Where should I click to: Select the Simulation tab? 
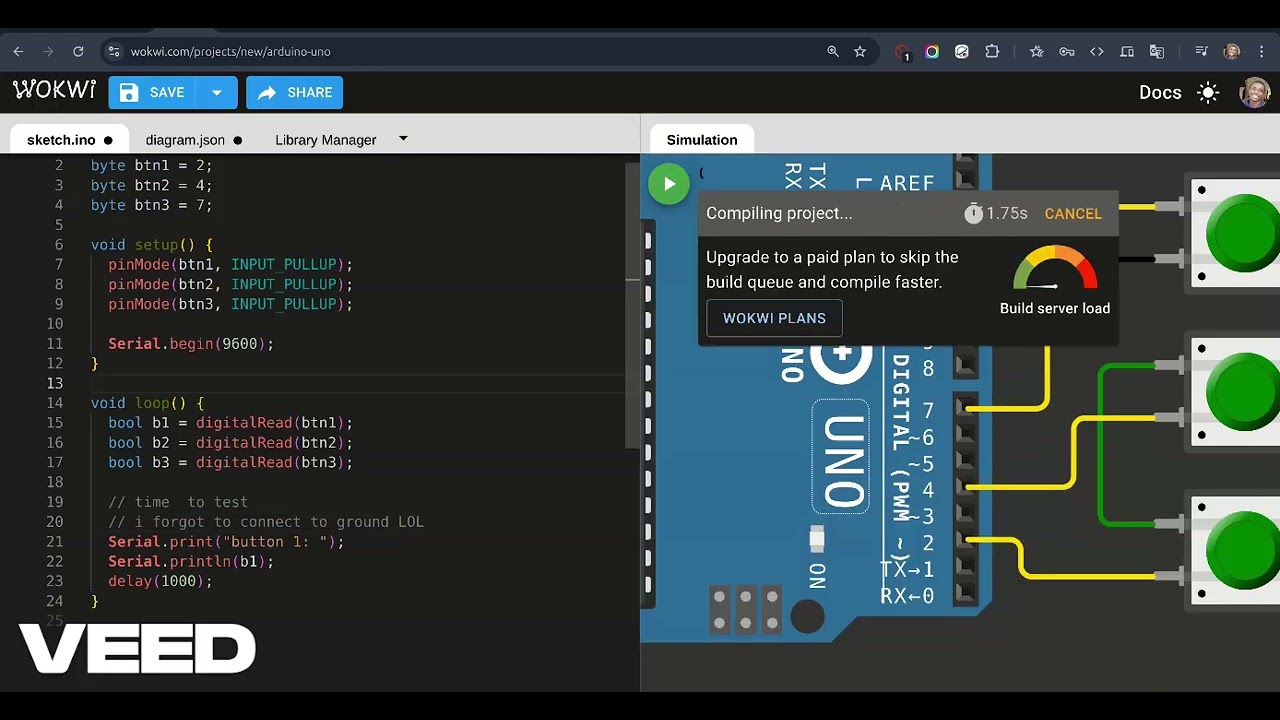(702, 140)
